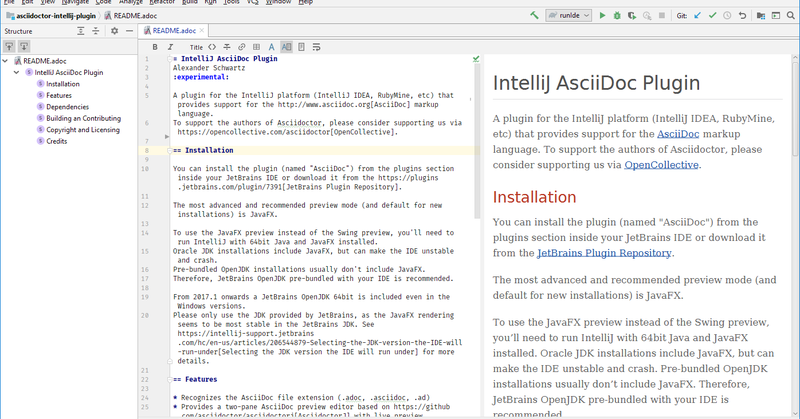The height and width of the screenshot is (419, 800).
Task: Switch to editor-only view (A icon)
Action: click(x=271, y=47)
